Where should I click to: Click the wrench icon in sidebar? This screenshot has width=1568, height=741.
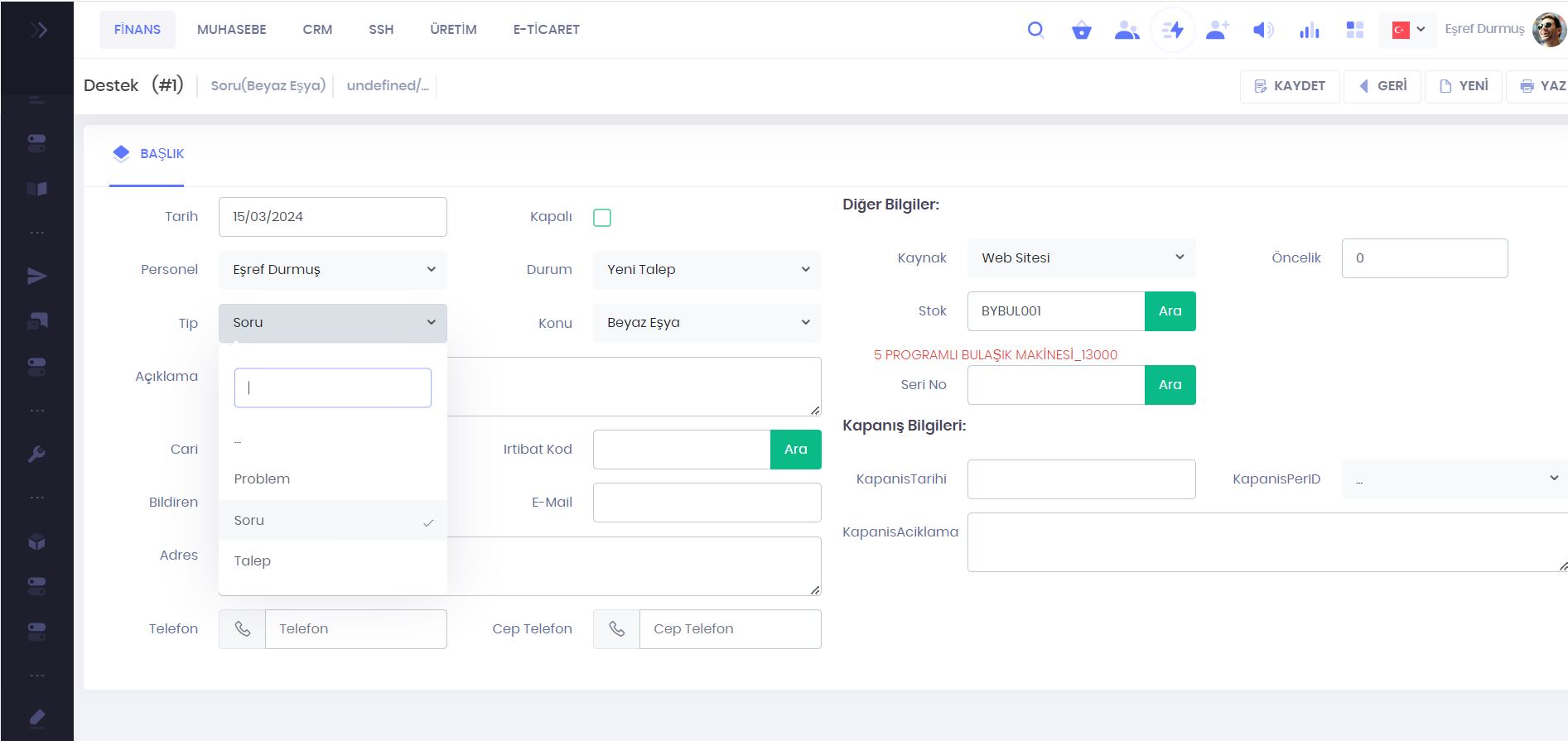(x=36, y=454)
